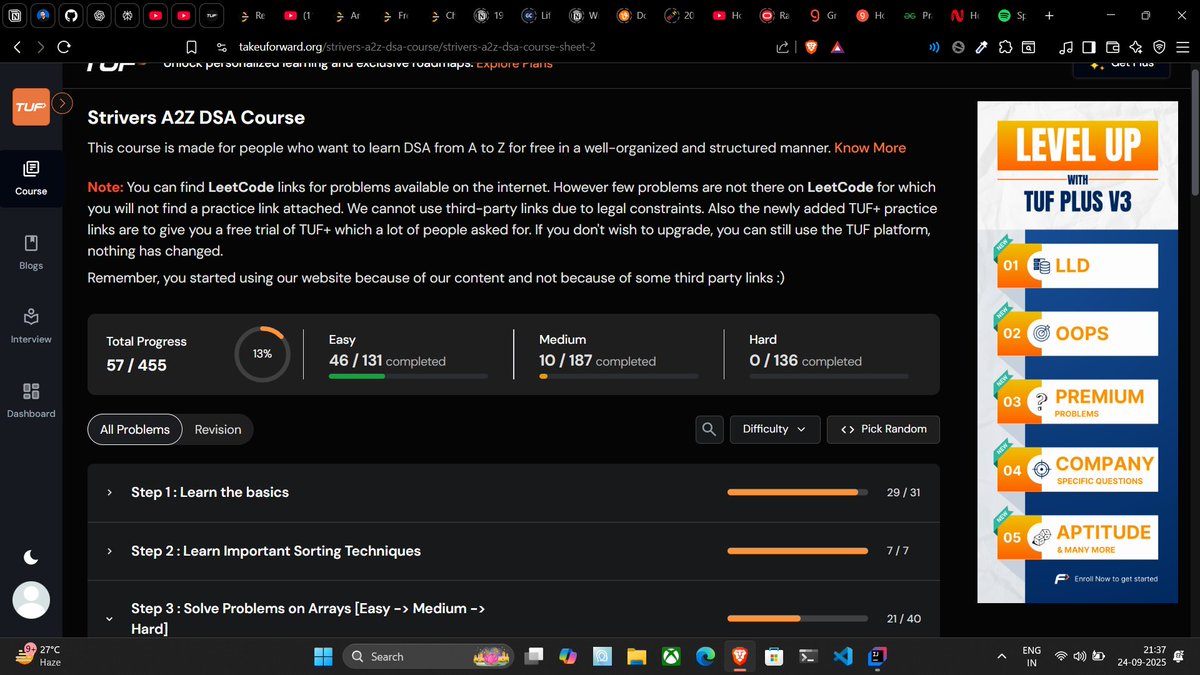The image size is (1200, 675).
Task: Switch to the Netflix tab
Action: [x=964, y=16]
